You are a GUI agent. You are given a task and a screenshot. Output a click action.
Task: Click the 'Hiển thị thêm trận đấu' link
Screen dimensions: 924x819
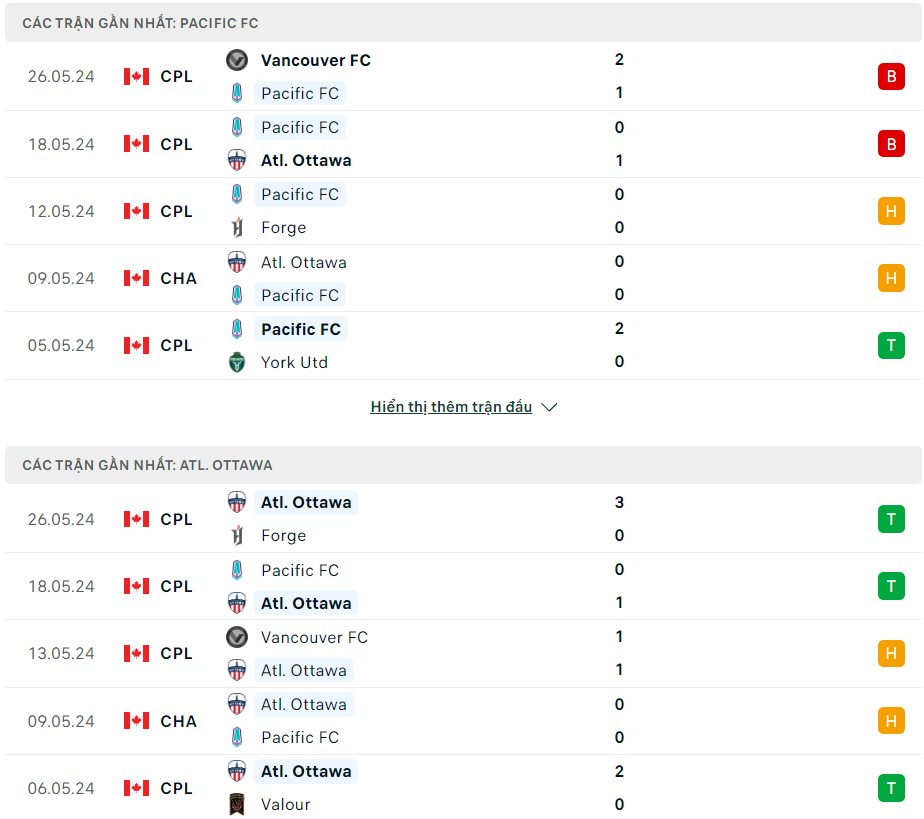point(450,406)
